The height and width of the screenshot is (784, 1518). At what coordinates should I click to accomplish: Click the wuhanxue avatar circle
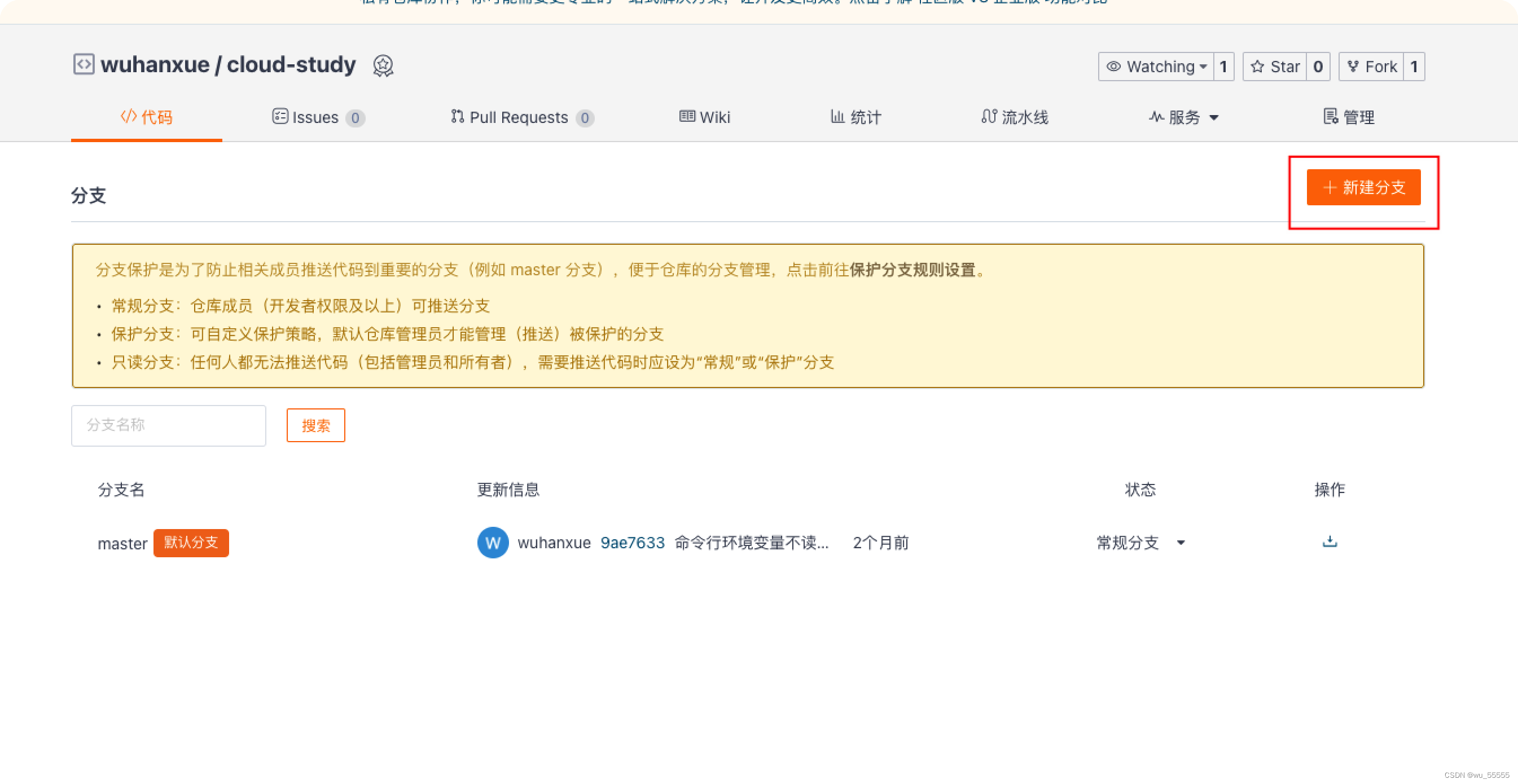[493, 543]
